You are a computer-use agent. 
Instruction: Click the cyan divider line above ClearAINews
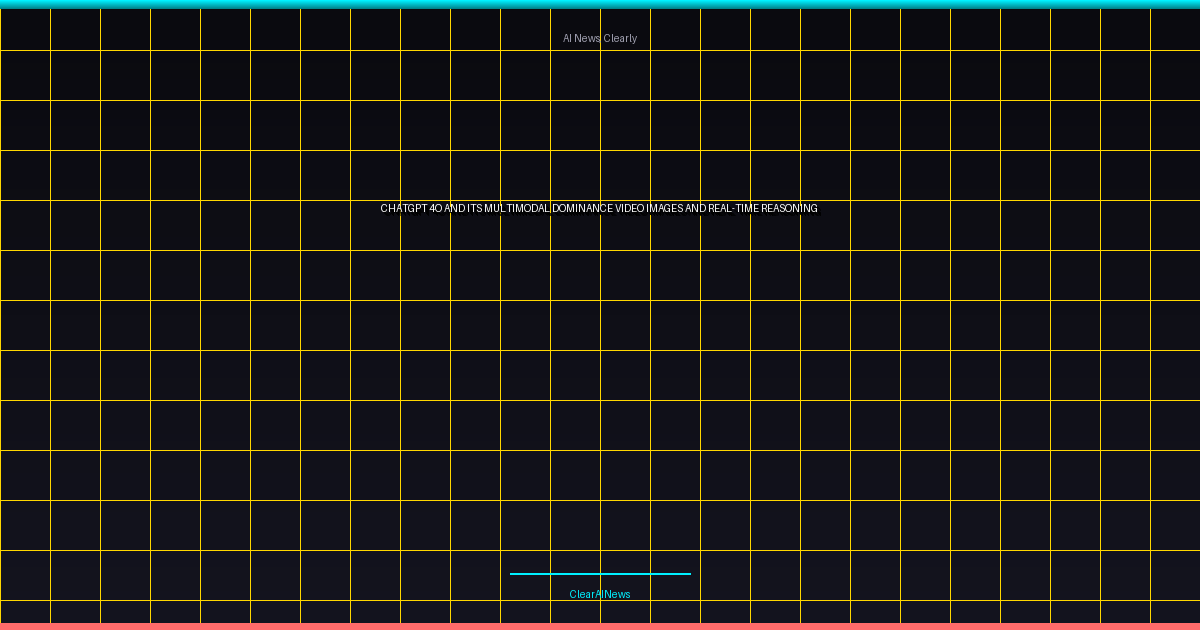[600, 574]
